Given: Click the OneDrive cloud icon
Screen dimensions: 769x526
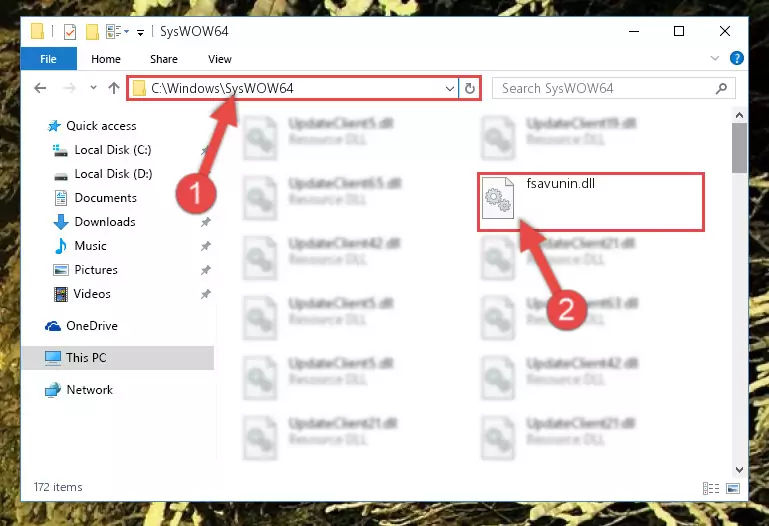Looking at the screenshot, I should point(53,326).
